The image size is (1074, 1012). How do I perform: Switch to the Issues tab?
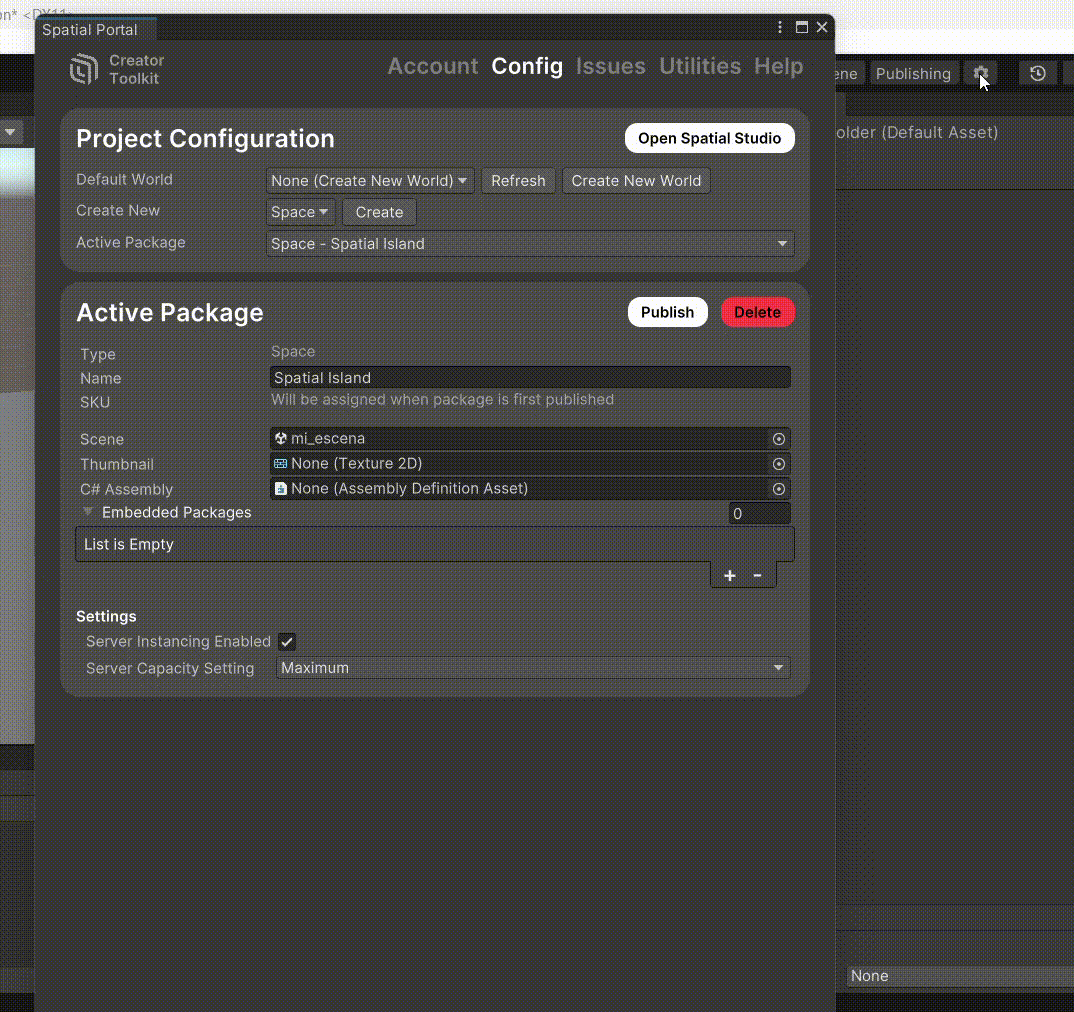[x=610, y=66]
